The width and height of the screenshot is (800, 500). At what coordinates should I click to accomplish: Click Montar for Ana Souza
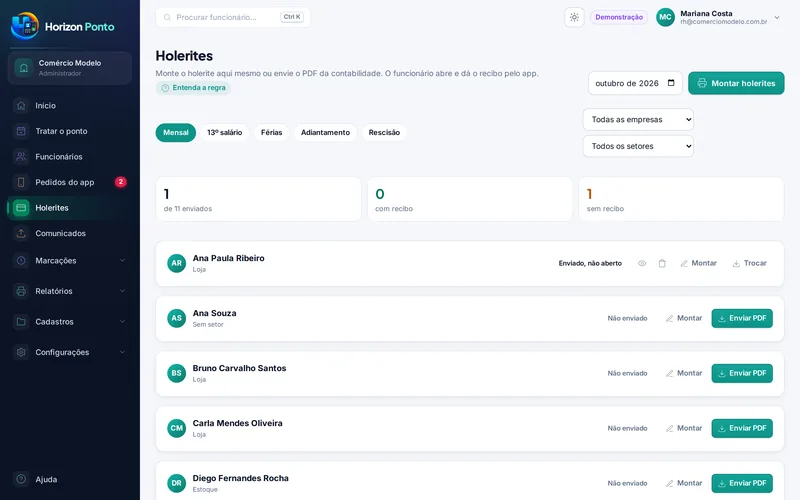pos(684,318)
